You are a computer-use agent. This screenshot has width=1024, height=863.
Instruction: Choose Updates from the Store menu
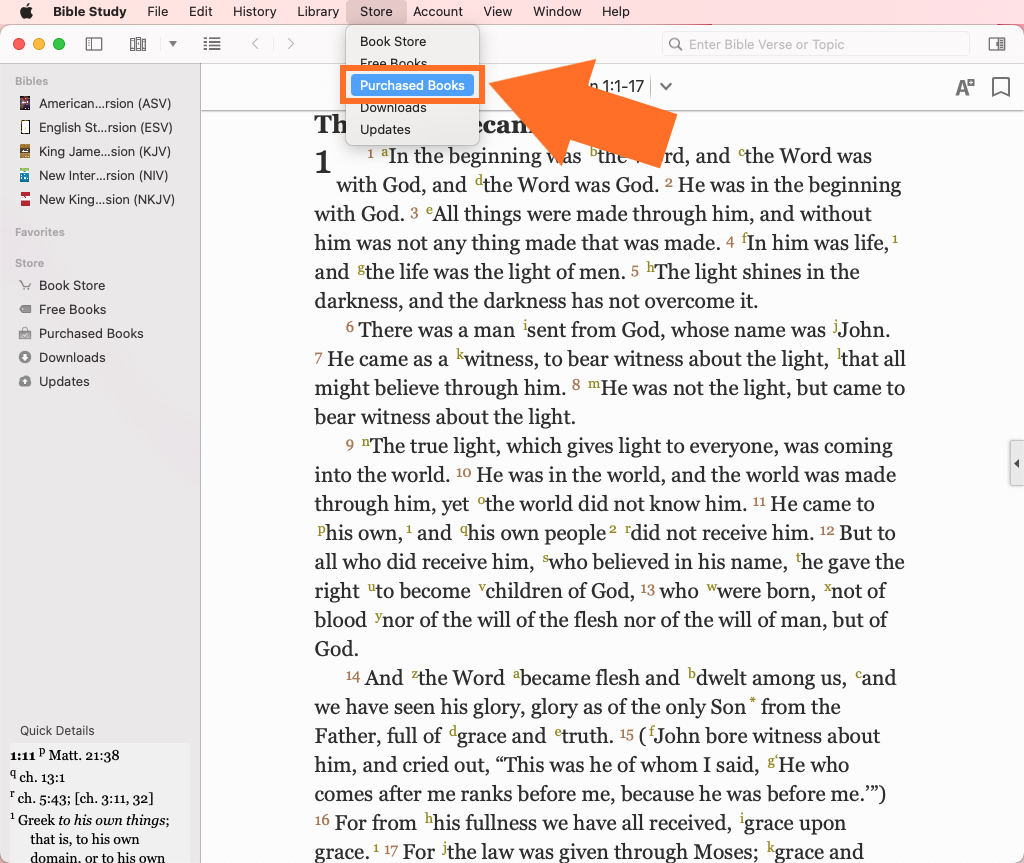385,129
